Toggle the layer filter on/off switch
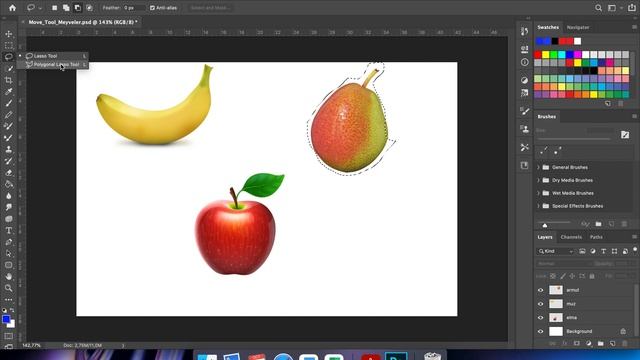640x360 pixels. pyautogui.click(x=635, y=249)
